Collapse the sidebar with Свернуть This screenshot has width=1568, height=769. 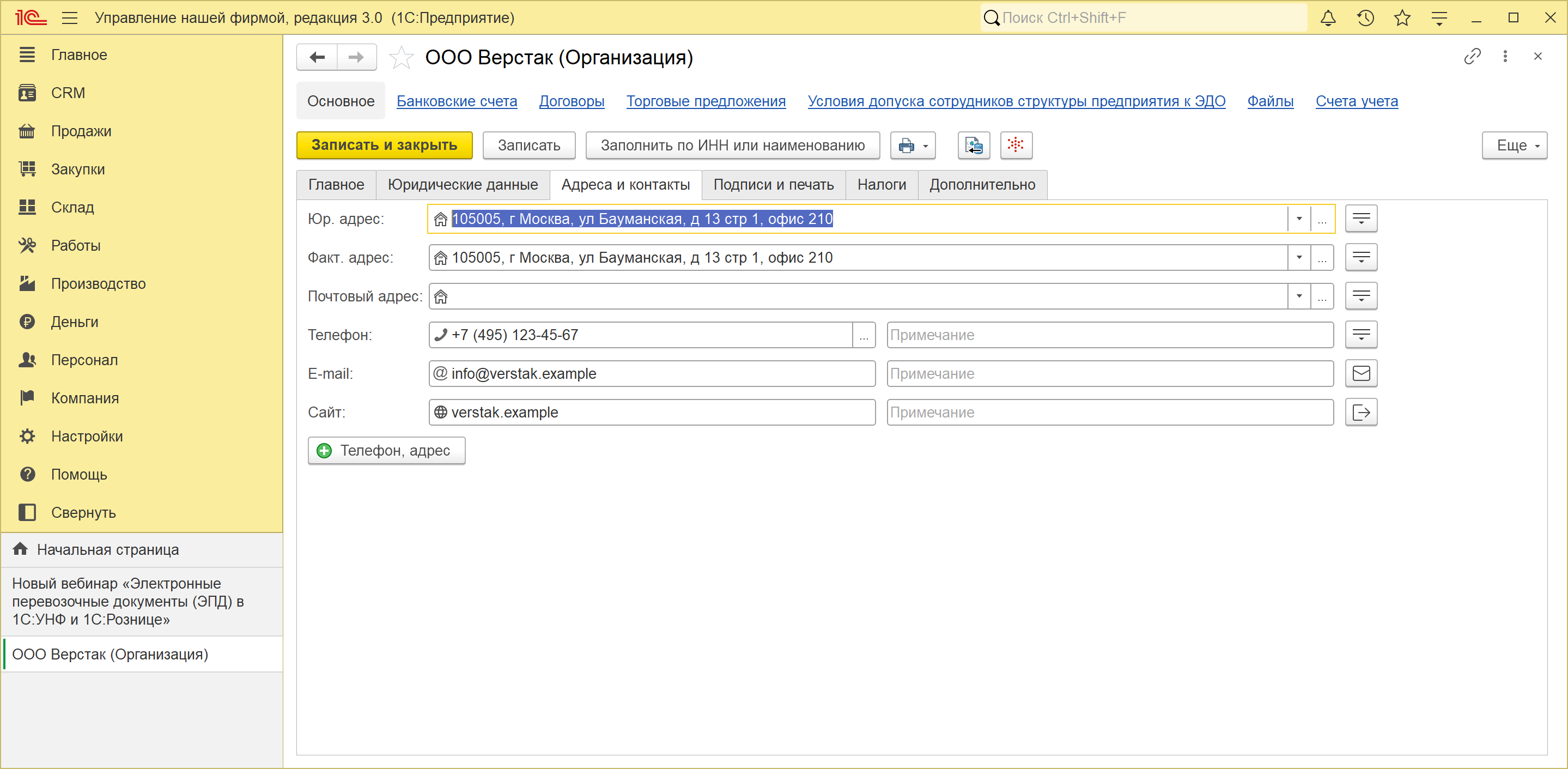click(141, 513)
